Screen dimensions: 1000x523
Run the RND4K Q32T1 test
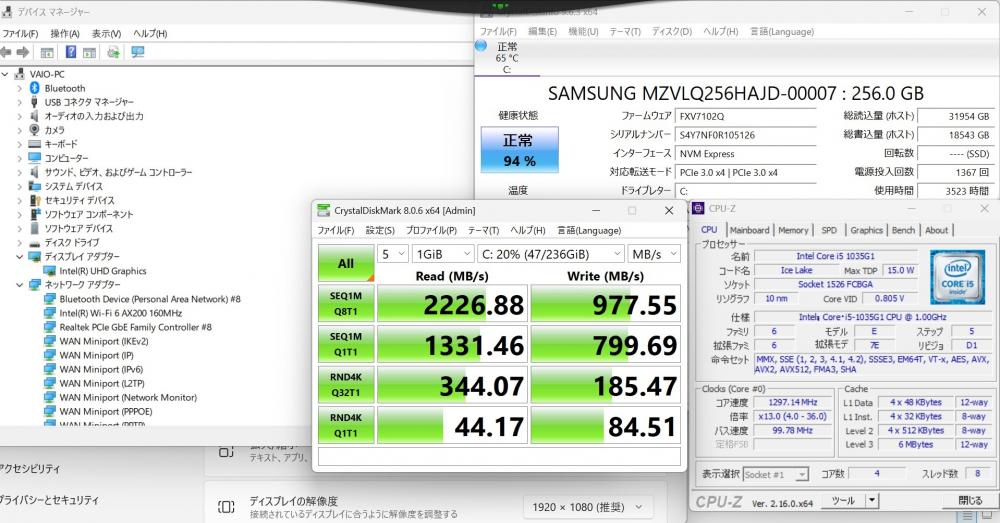click(x=346, y=385)
